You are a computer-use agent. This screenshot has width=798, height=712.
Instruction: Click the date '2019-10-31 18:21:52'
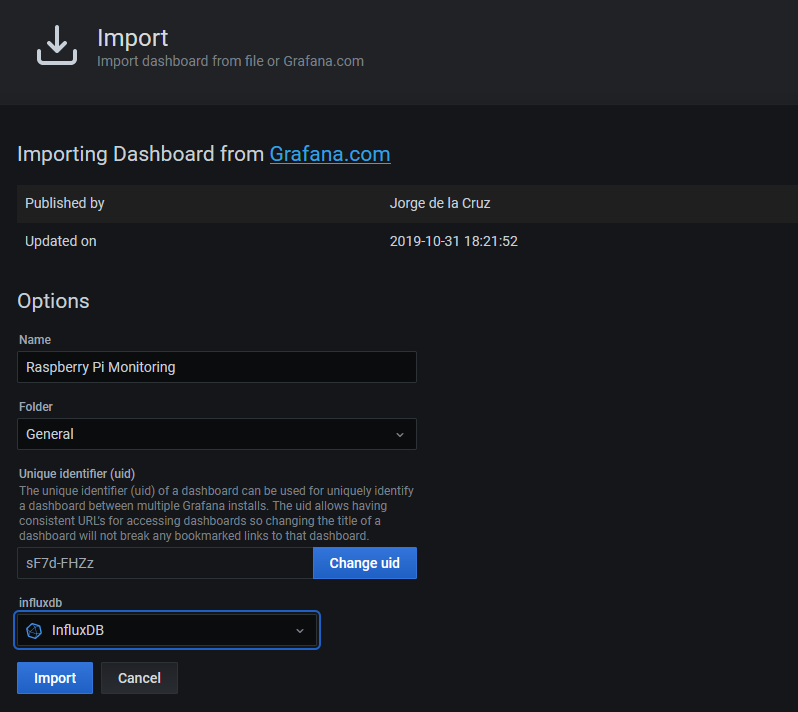[x=453, y=241]
